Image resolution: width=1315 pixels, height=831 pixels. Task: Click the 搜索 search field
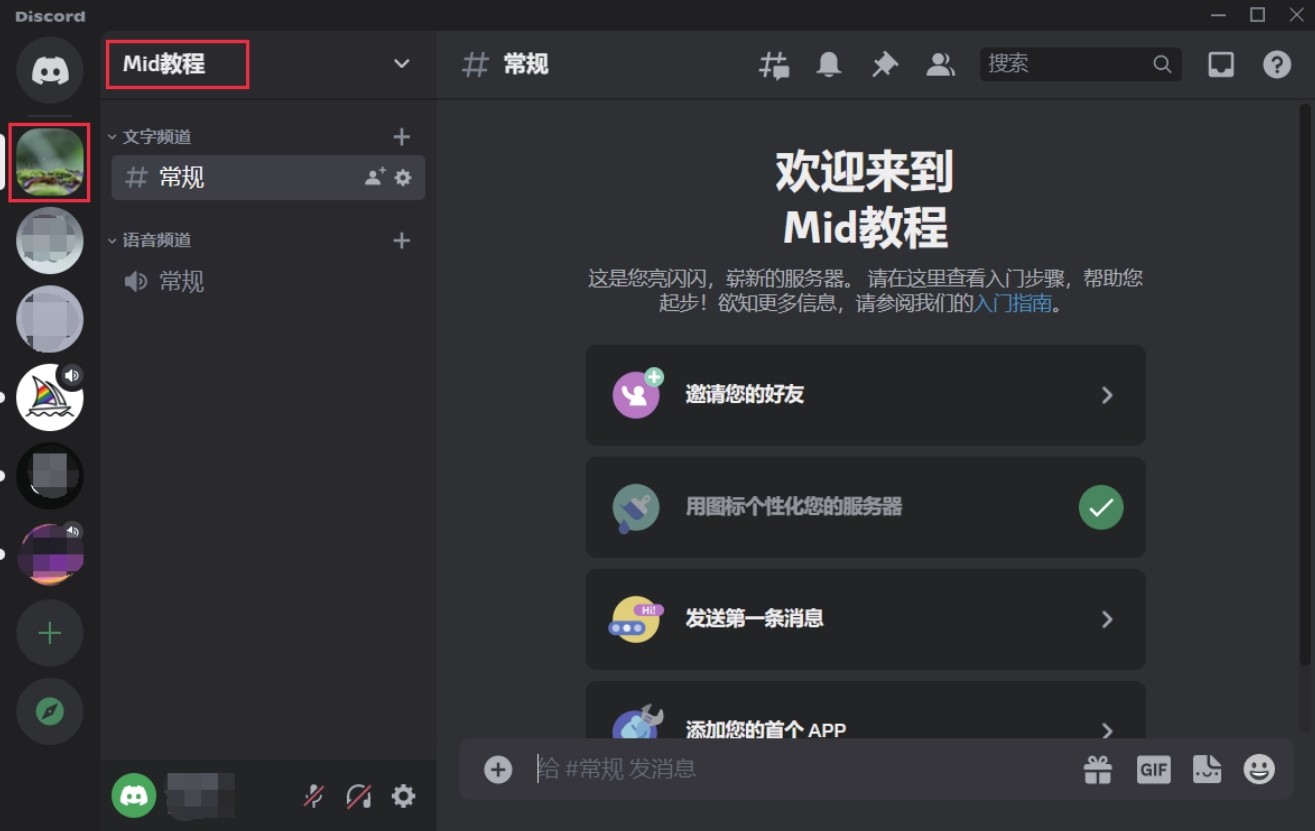coord(1080,64)
